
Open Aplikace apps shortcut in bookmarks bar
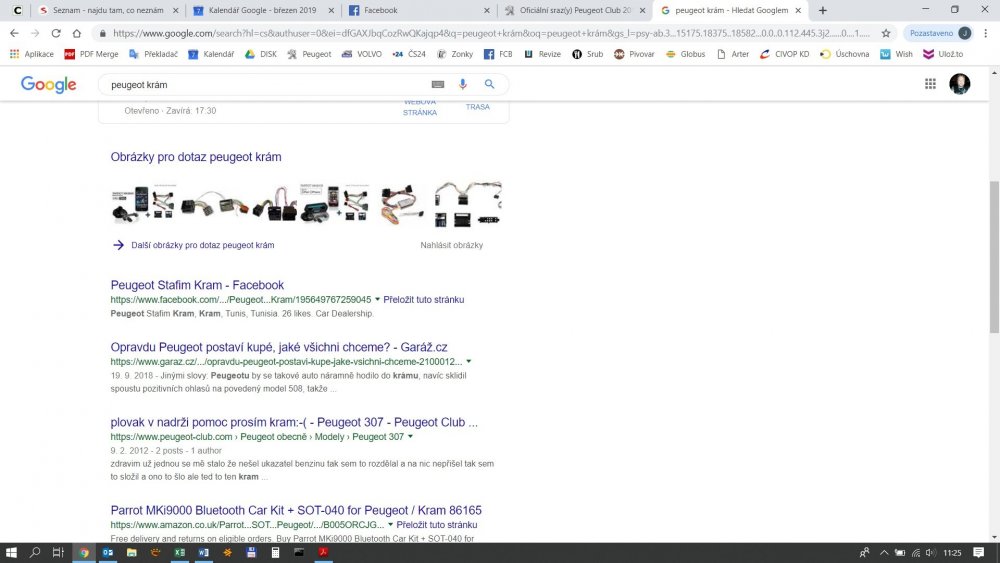pos(32,54)
